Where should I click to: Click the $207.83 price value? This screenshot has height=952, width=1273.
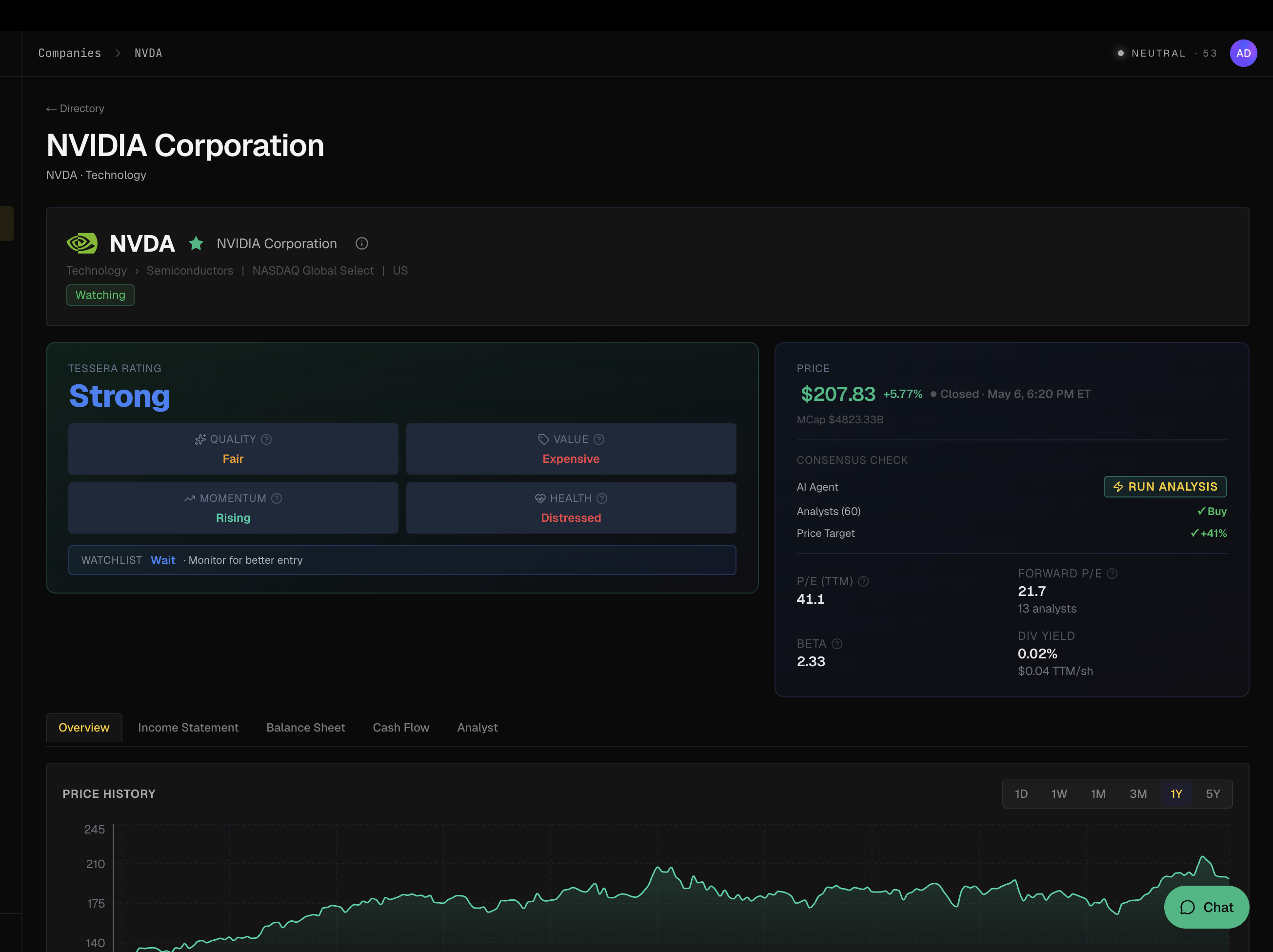[x=838, y=394]
